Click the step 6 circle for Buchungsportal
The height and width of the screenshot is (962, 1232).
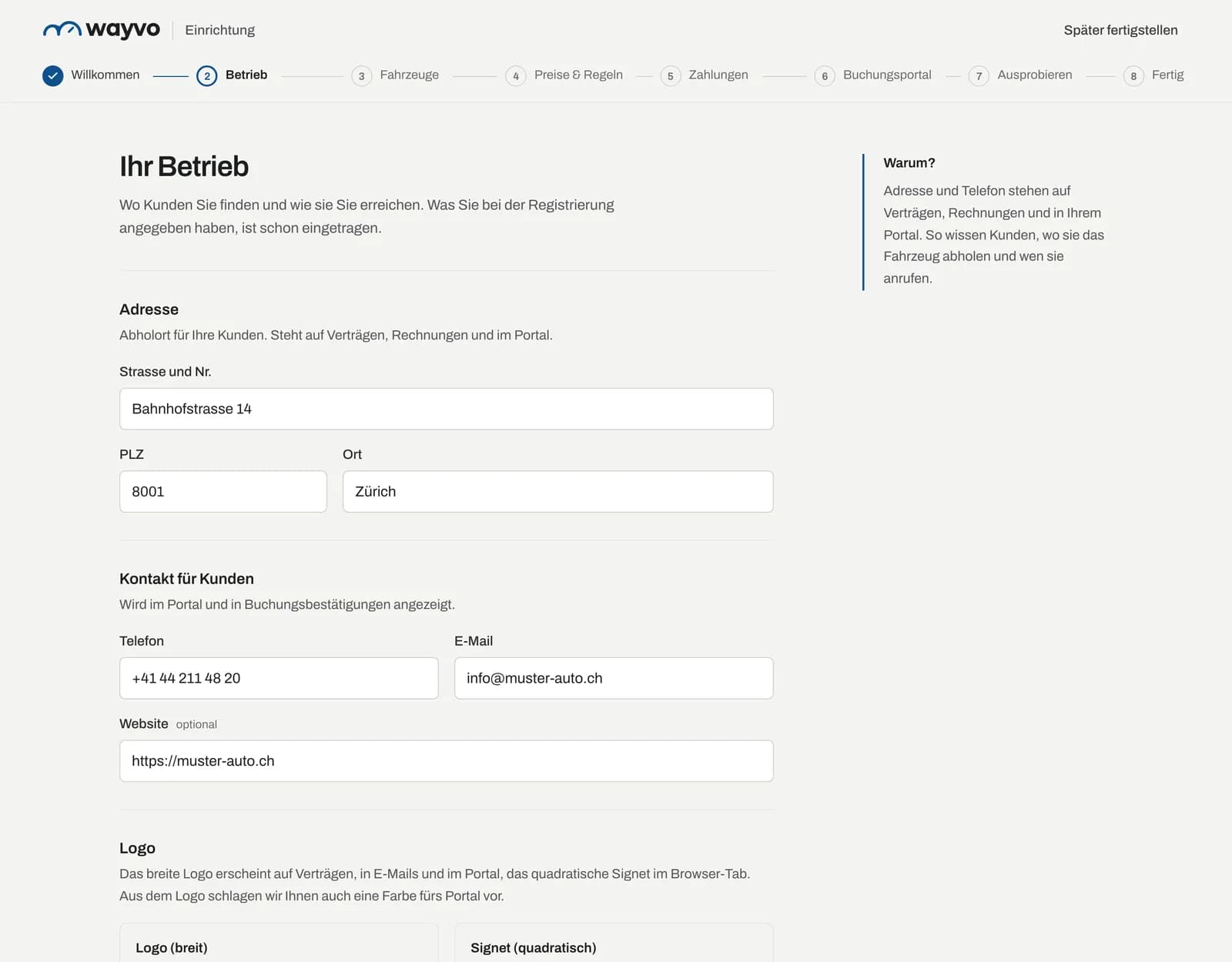coord(825,75)
